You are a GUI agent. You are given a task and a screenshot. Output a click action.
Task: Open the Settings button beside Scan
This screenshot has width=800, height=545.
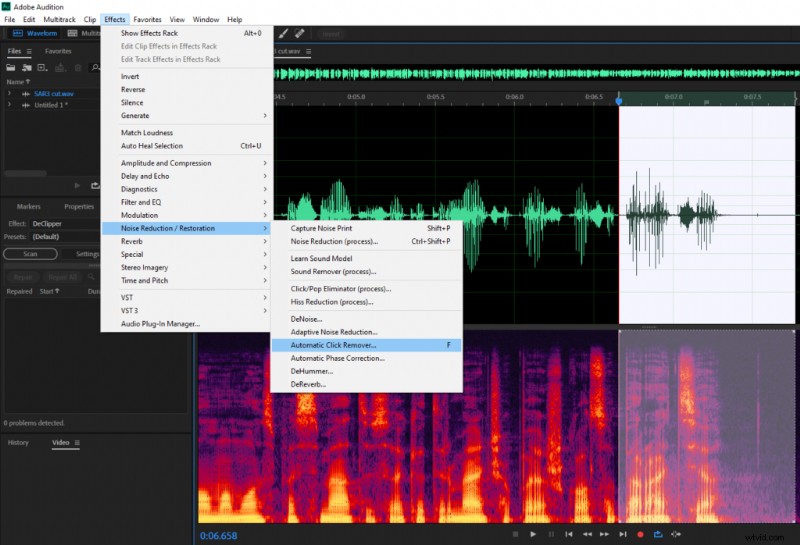coord(82,254)
